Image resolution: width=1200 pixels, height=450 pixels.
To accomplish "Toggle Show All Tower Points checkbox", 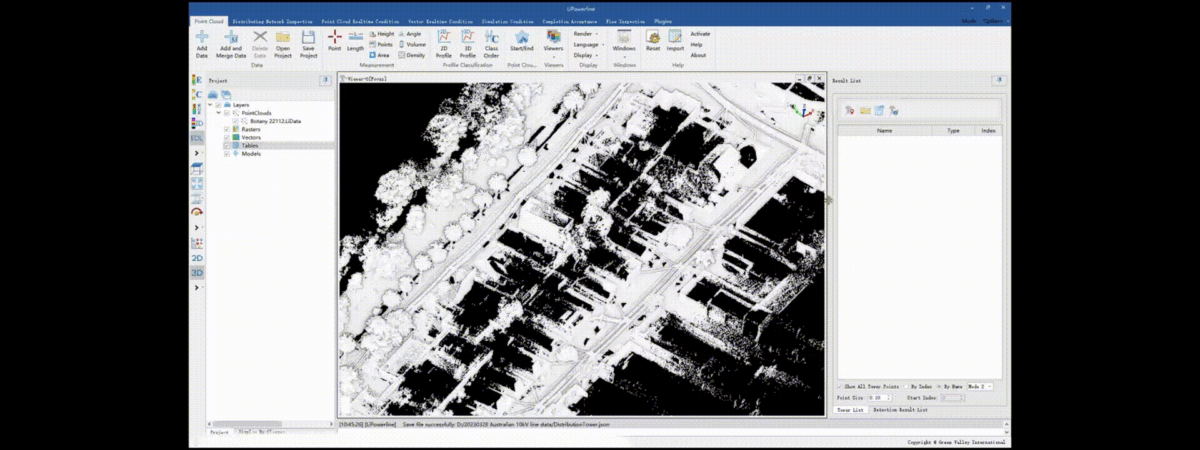I will click(840, 386).
